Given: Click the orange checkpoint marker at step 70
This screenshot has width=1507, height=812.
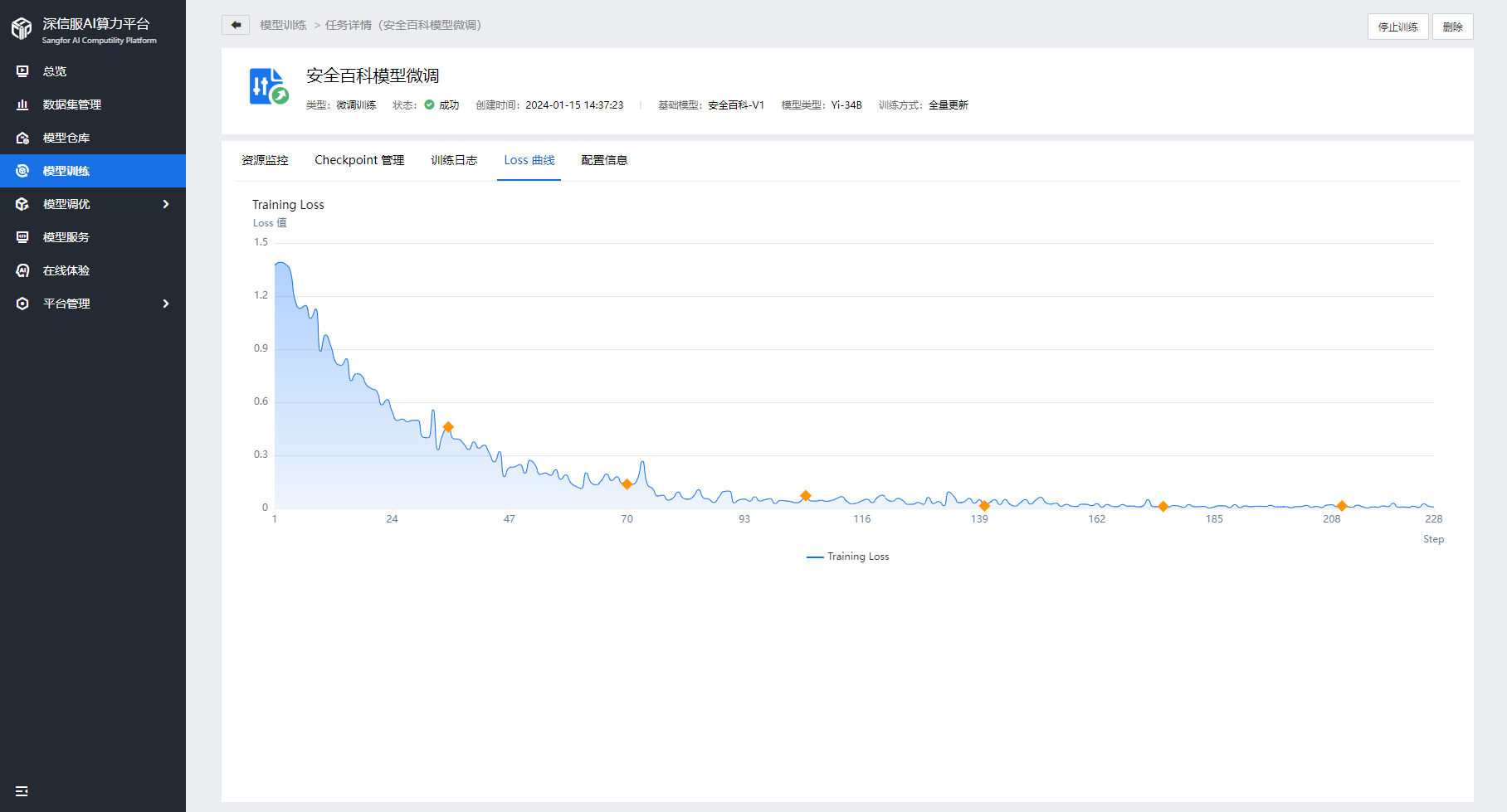Looking at the screenshot, I should click(627, 484).
